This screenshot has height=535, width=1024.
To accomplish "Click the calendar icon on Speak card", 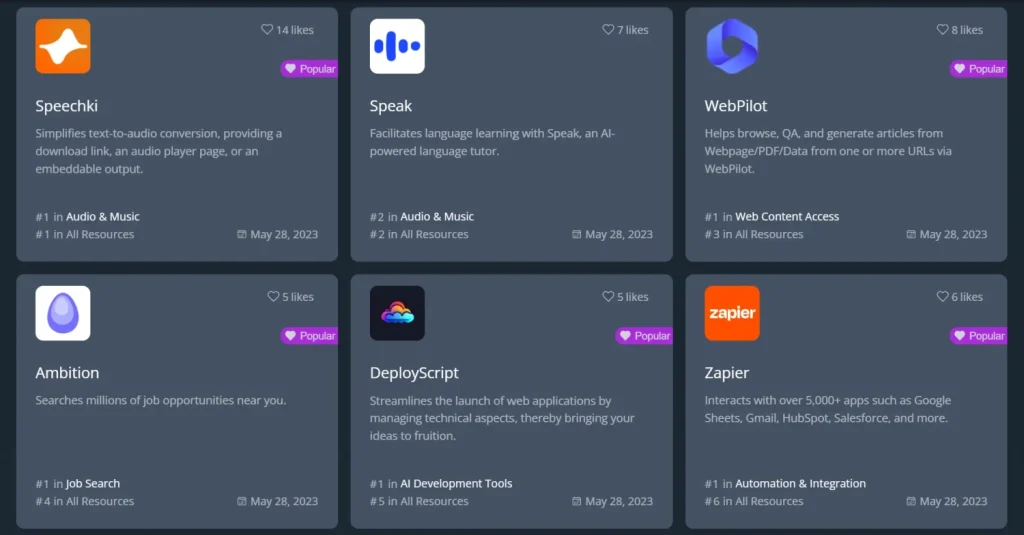I will 577,234.
